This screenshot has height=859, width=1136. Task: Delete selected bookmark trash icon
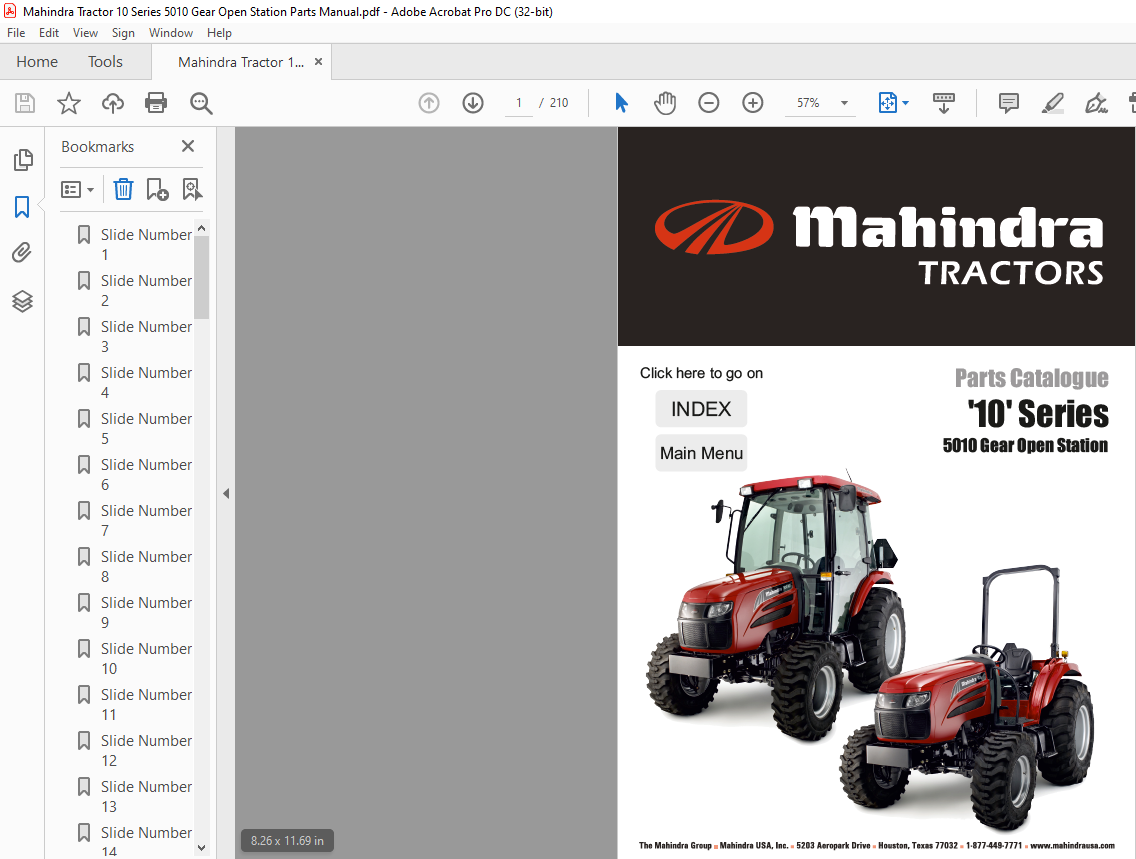coord(123,190)
